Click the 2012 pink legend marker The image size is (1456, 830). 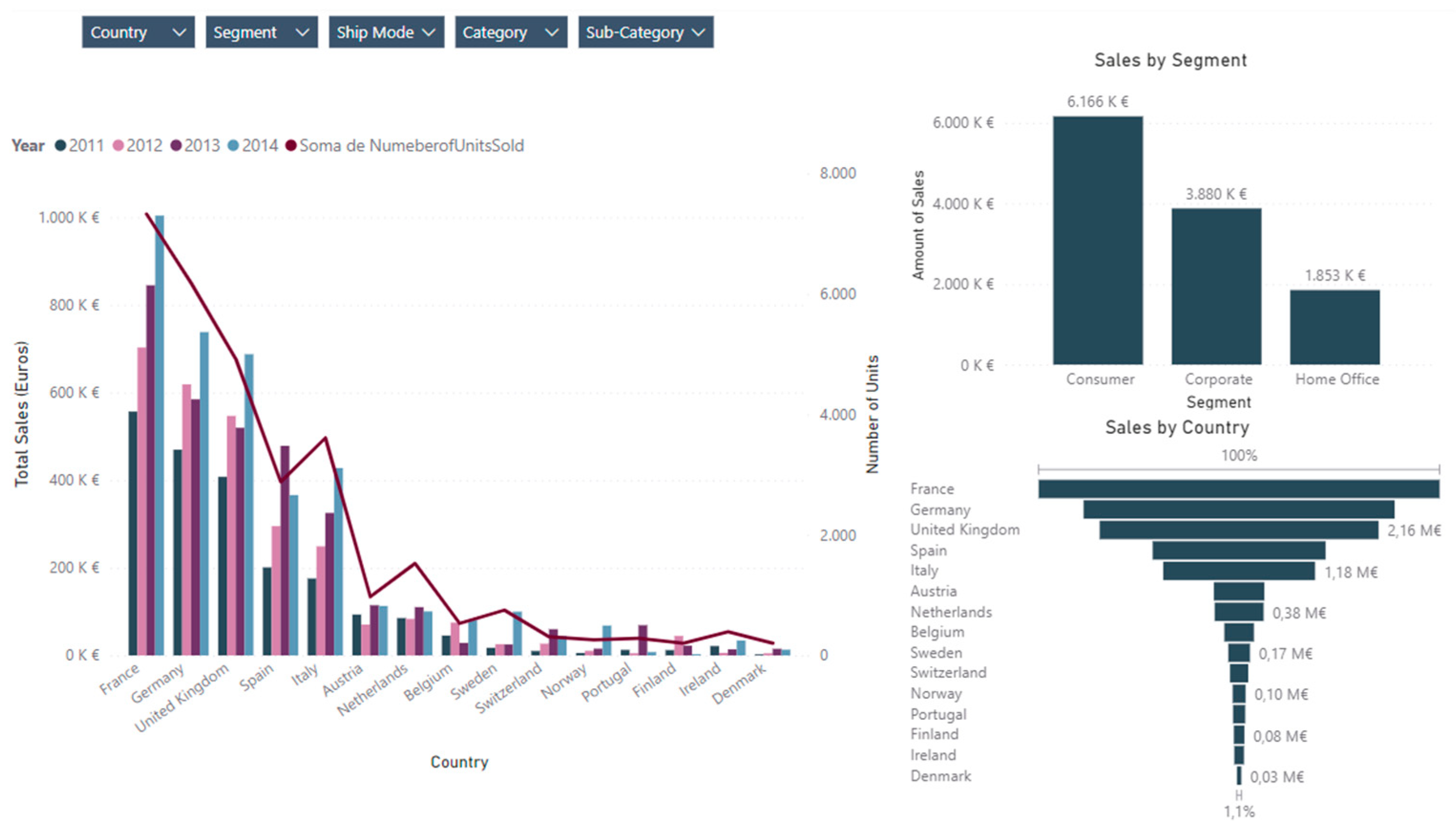coord(118,146)
